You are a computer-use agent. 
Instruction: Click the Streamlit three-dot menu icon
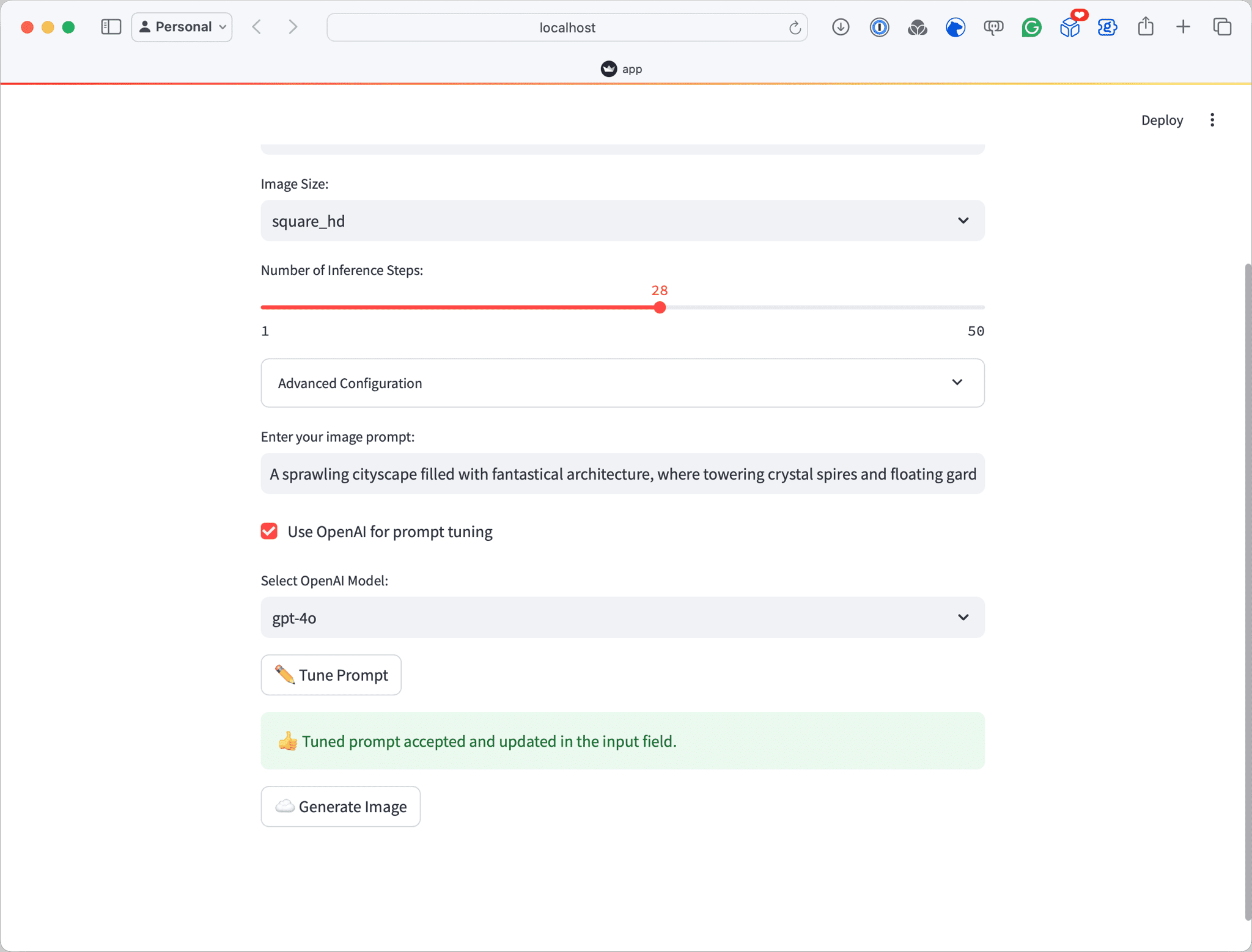tap(1212, 120)
